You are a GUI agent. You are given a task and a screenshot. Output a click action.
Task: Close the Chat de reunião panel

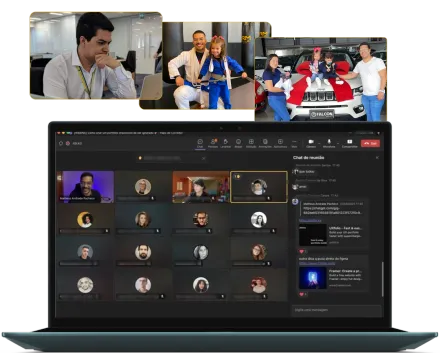pyautogui.click(x=377, y=157)
